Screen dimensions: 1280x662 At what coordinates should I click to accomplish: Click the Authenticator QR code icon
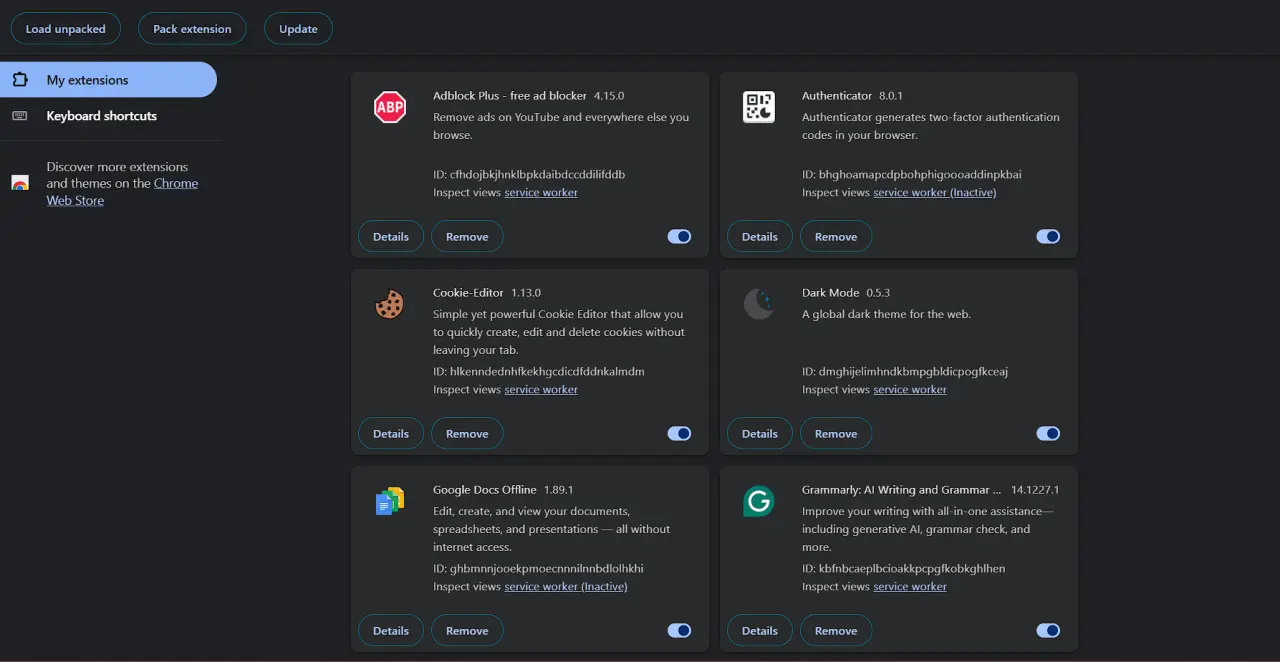(758, 107)
